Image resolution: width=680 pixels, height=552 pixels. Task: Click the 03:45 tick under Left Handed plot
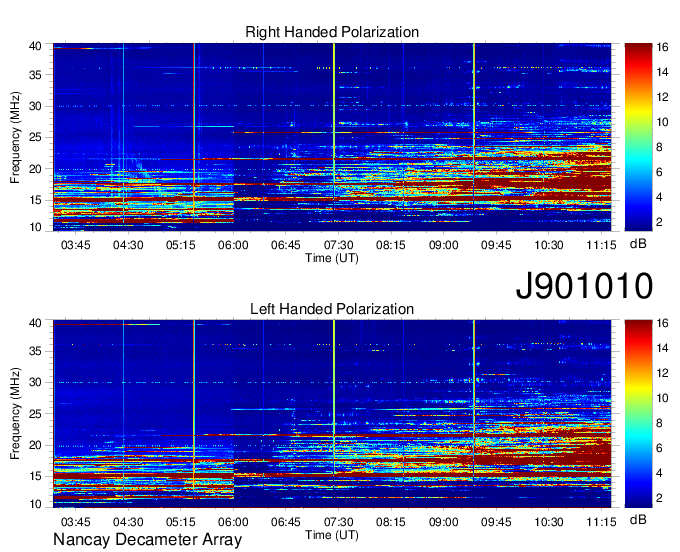pos(75,522)
